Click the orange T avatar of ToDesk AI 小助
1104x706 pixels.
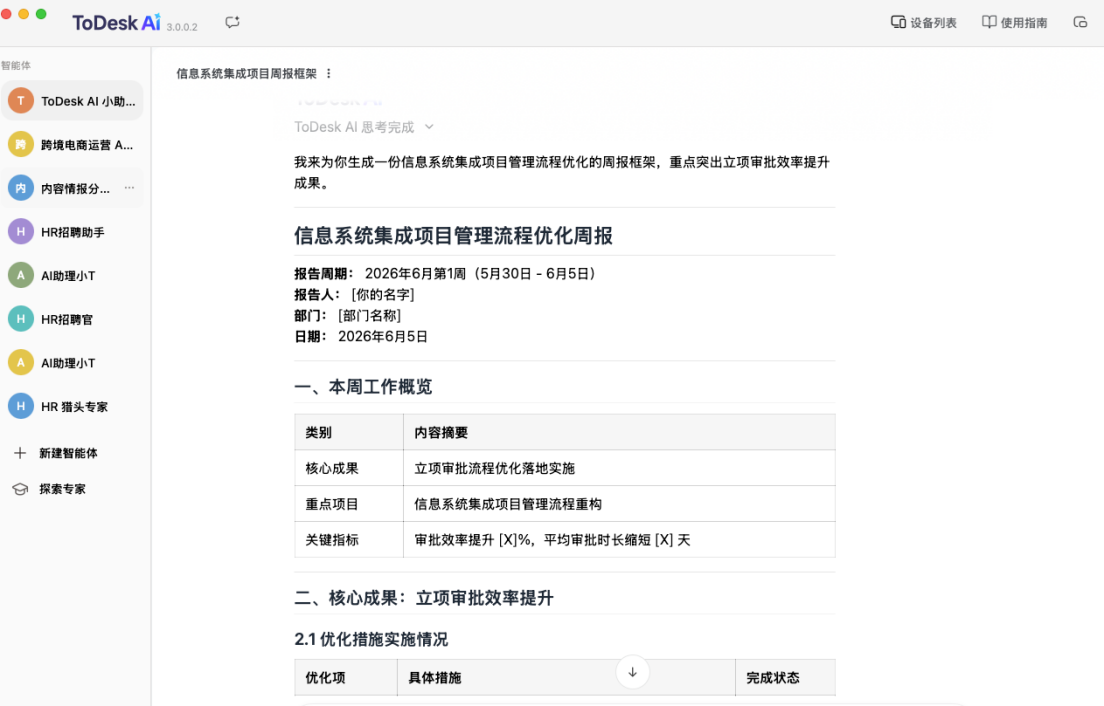click(21, 101)
